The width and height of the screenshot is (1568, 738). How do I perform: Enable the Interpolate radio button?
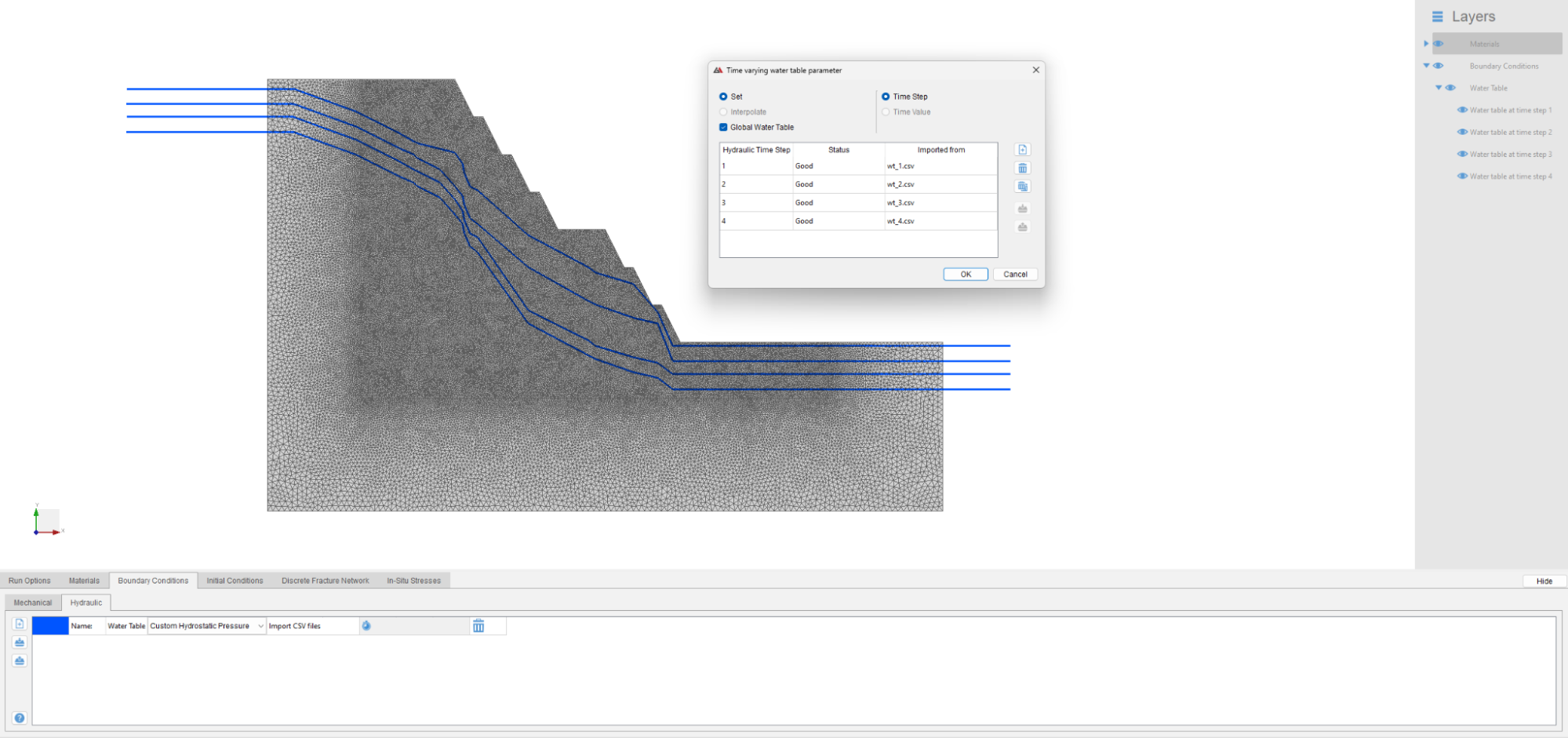722,112
